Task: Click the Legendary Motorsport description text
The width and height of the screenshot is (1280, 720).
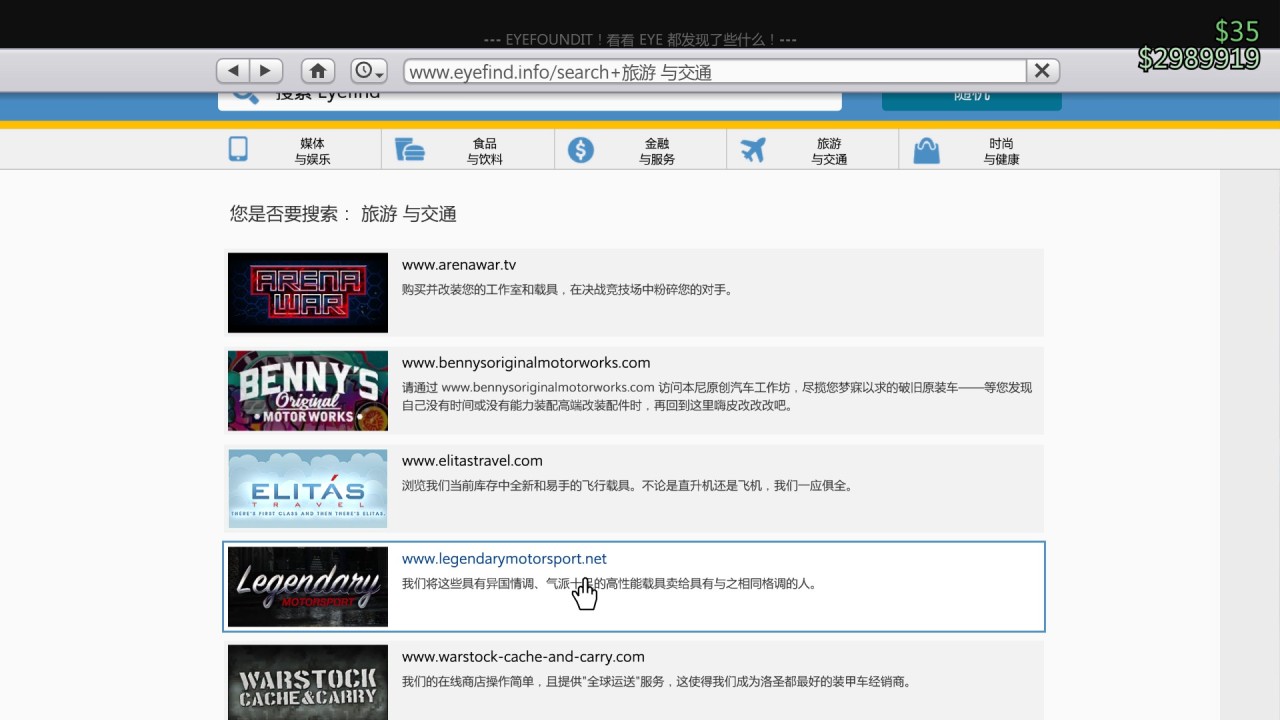Action: pyautogui.click(x=609, y=583)
